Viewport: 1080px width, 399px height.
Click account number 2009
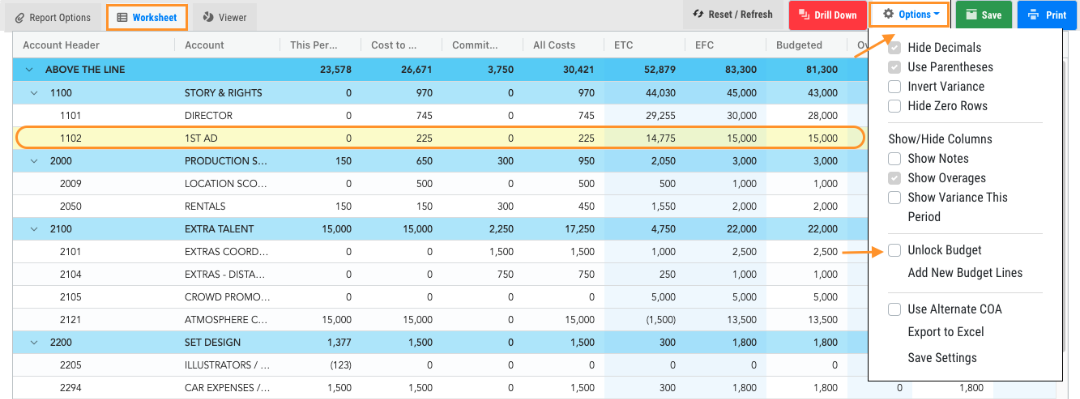pos(71,183)
